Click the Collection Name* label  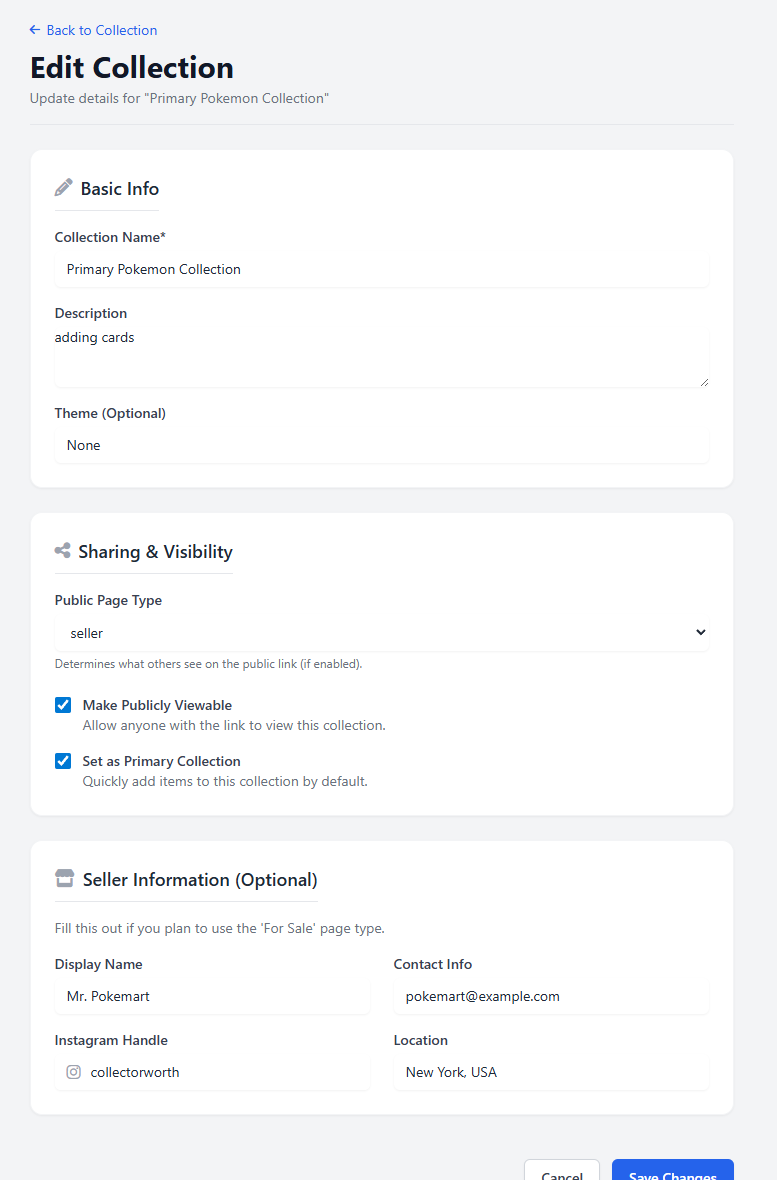110,237
